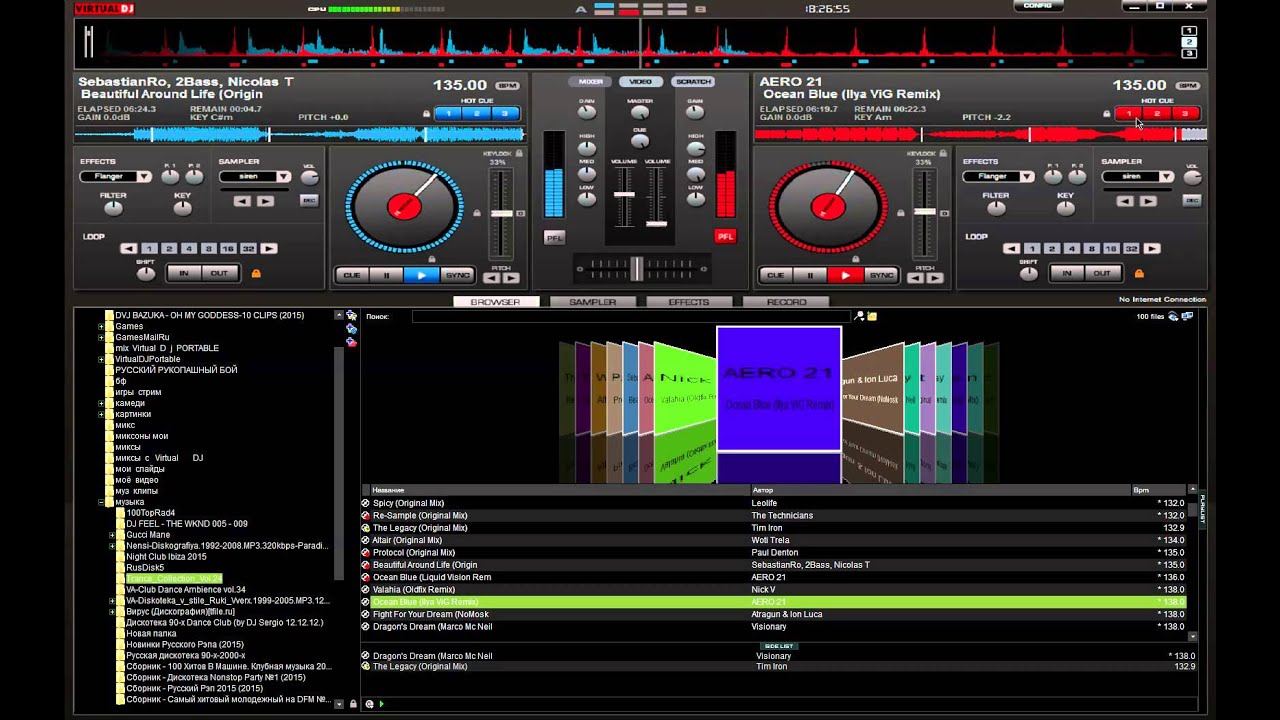Set left deck loop length to 16 beats
The image size is (1280, 720).
point(228,248)
